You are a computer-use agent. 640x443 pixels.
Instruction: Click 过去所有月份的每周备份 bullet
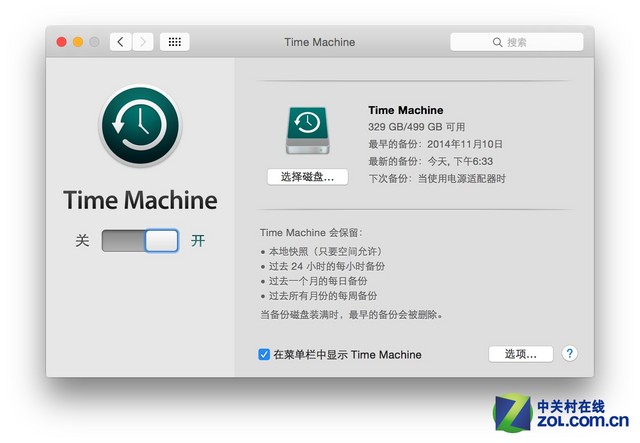coord(319,296)
